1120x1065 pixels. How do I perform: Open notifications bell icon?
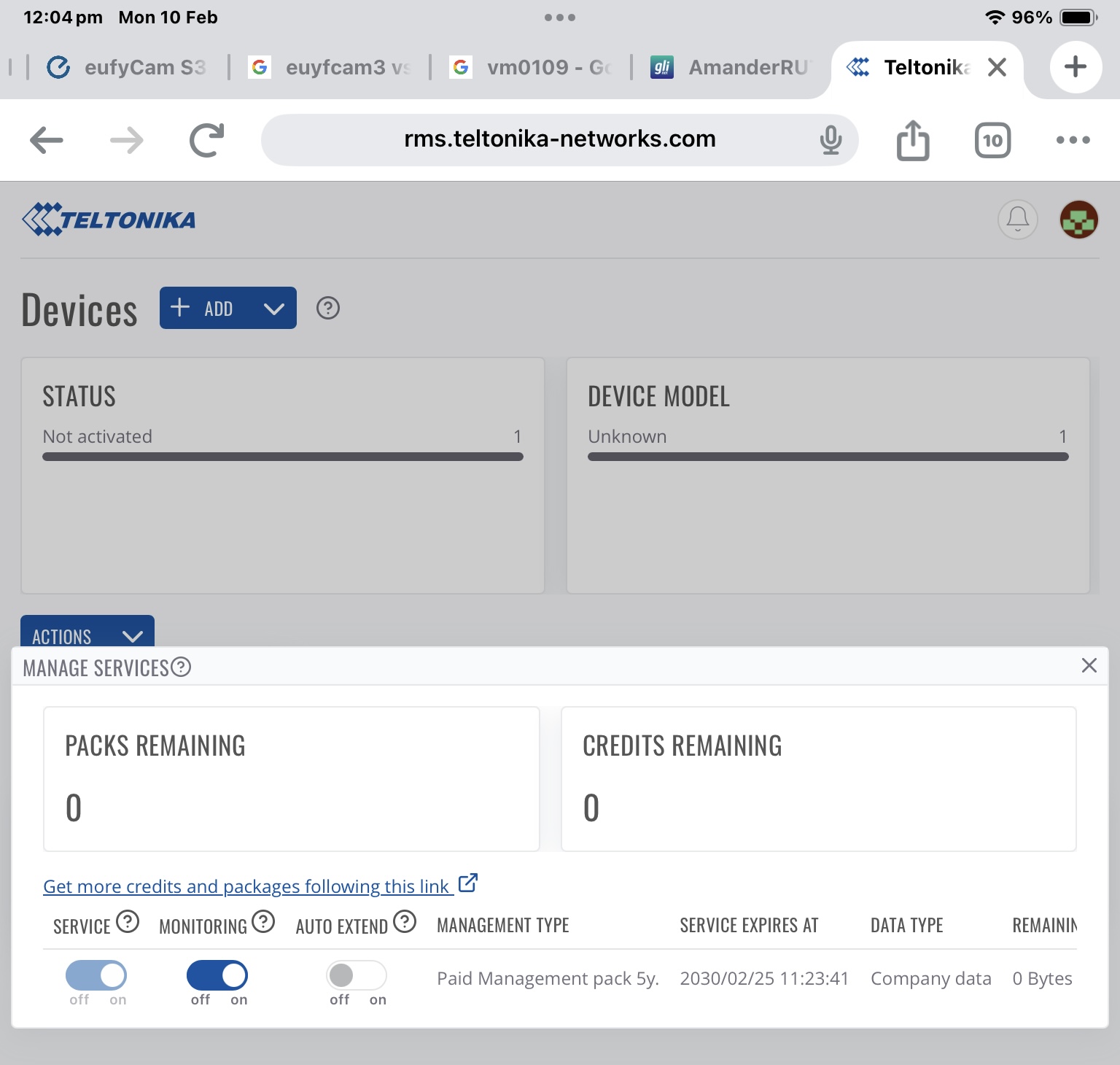click(1018, 220)
